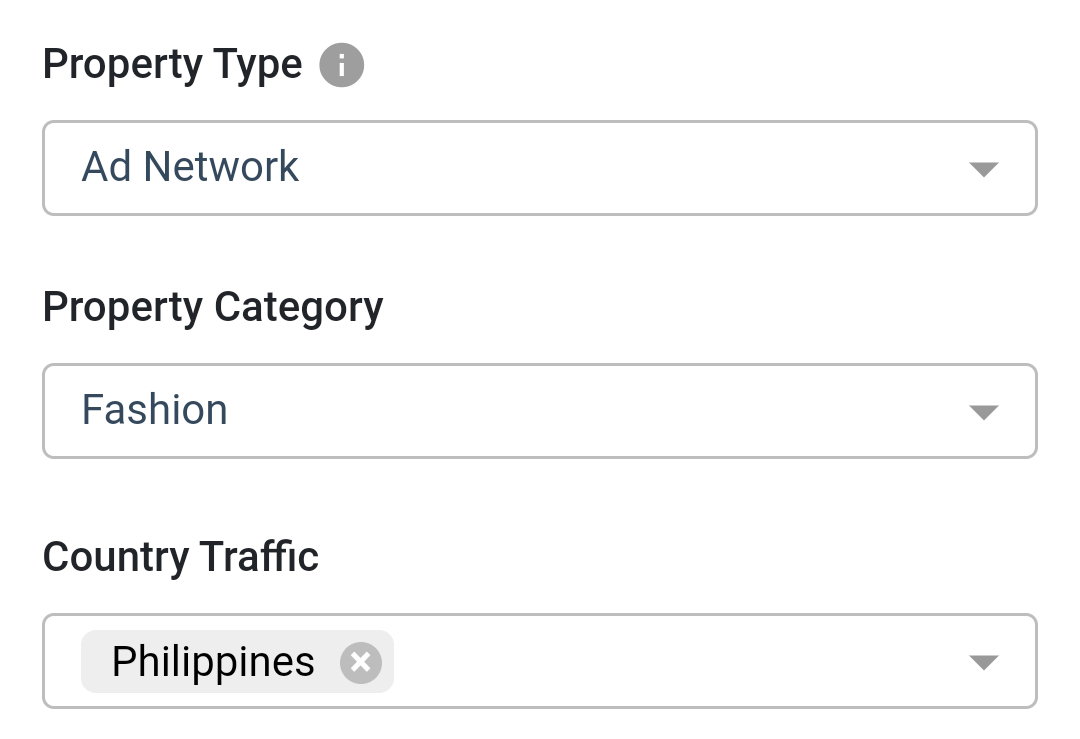Open the Property Category dropdown arrow
Screen dimensions: 1080x739
[984, 412]
